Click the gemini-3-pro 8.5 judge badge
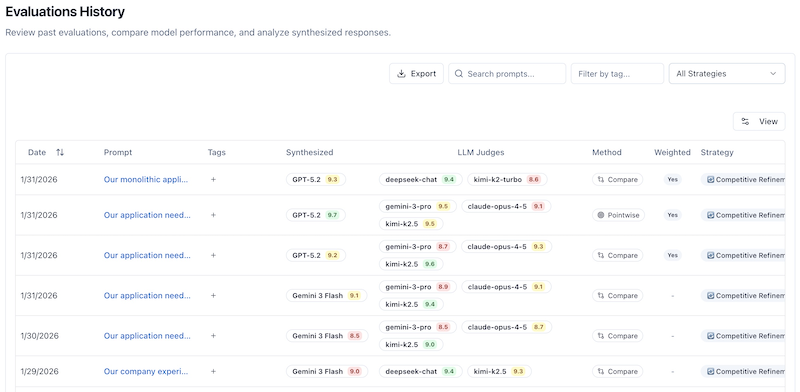Screen dimensions: 800x392 click(418, 327)
